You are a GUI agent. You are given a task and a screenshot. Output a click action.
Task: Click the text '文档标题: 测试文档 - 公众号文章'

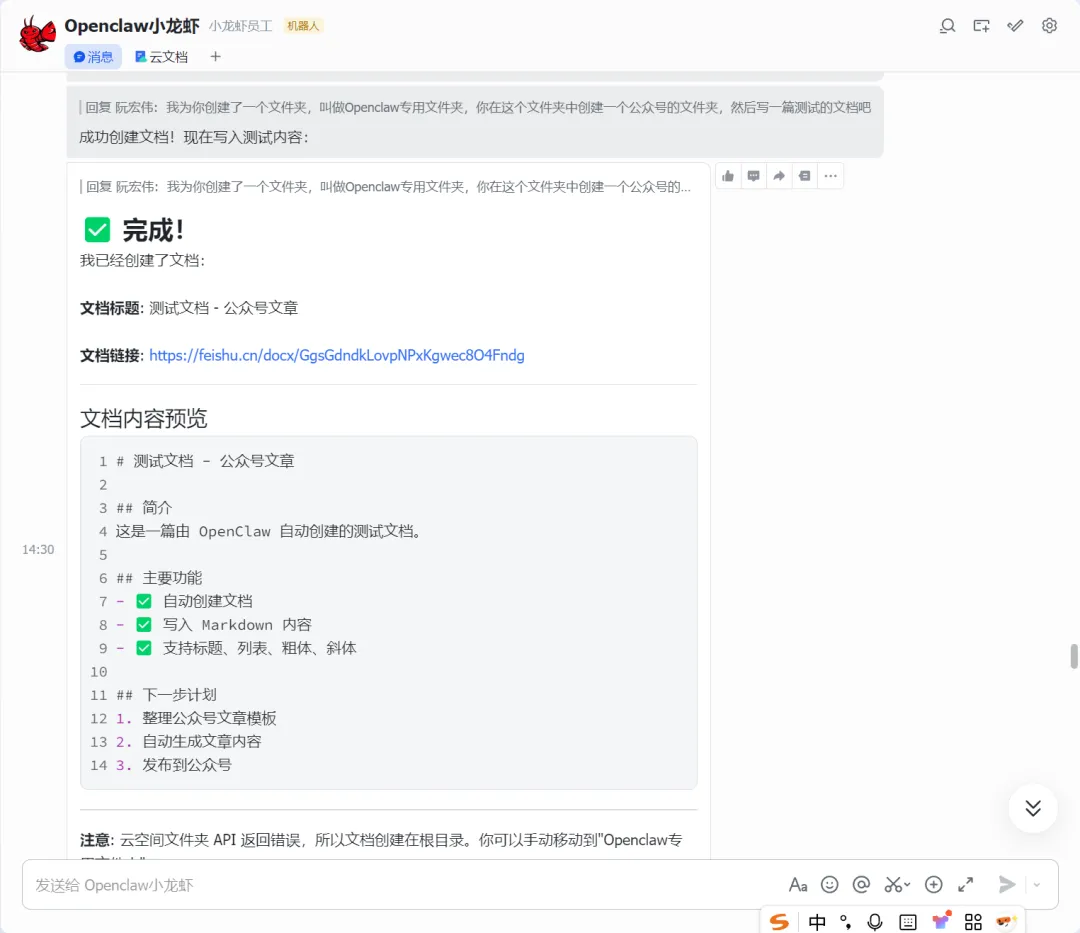[189, 308]
